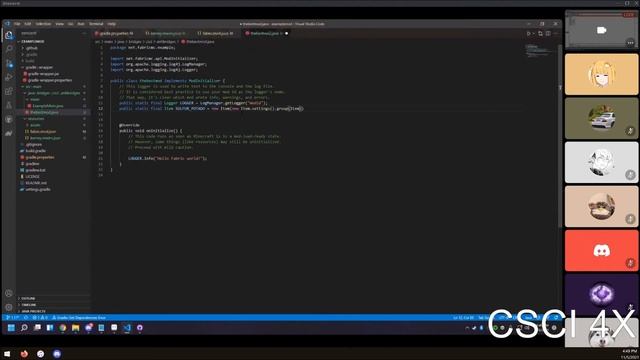Click the errors and warnings counter in status bar
The image size is (640, 360).
(x=40, y=318)
